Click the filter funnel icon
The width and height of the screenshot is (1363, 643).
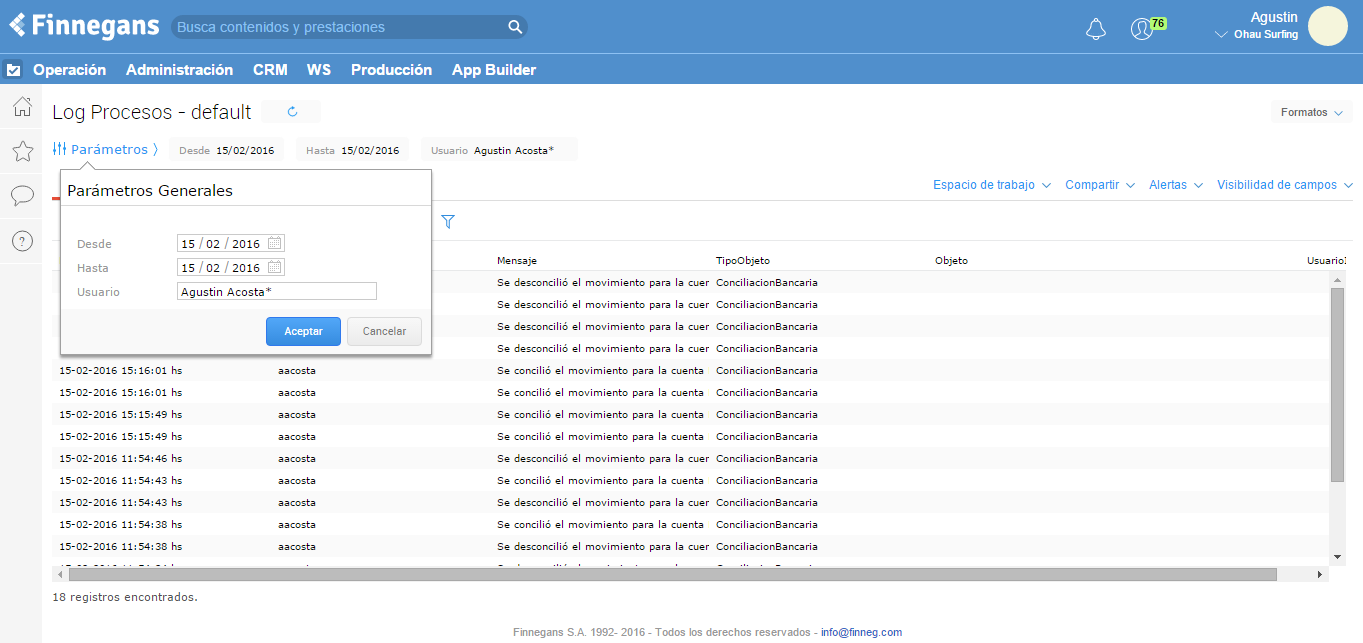pos(448,222)
